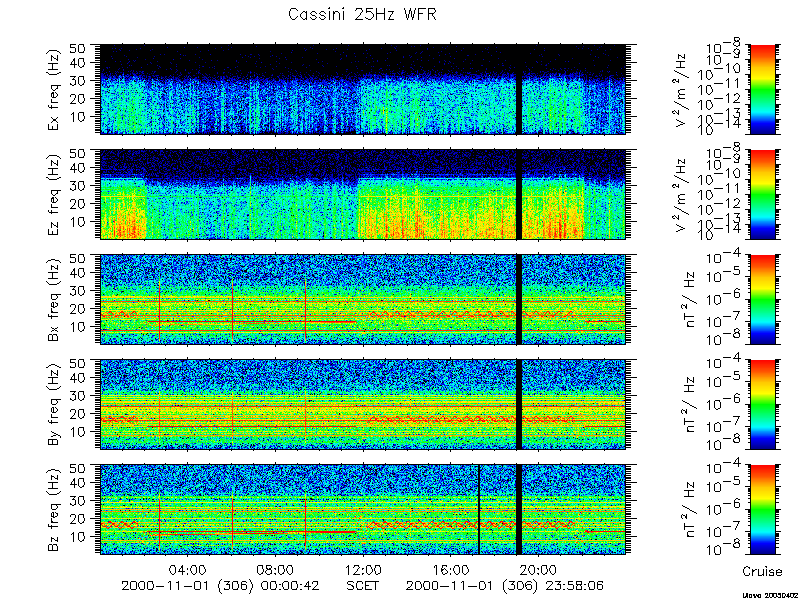Select the "By freq (Hz)" axis label
The height and width of the screenshot is (600, 800).
pyautogui.click(x=55, y=405)
